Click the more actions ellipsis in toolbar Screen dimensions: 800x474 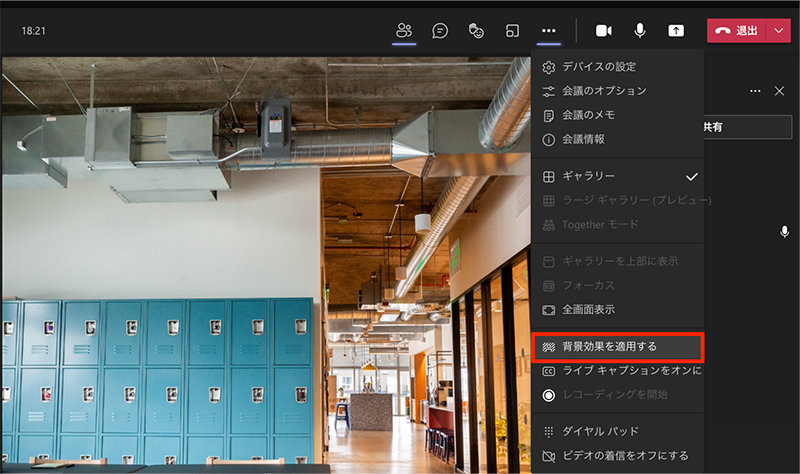tap(548, 31)
